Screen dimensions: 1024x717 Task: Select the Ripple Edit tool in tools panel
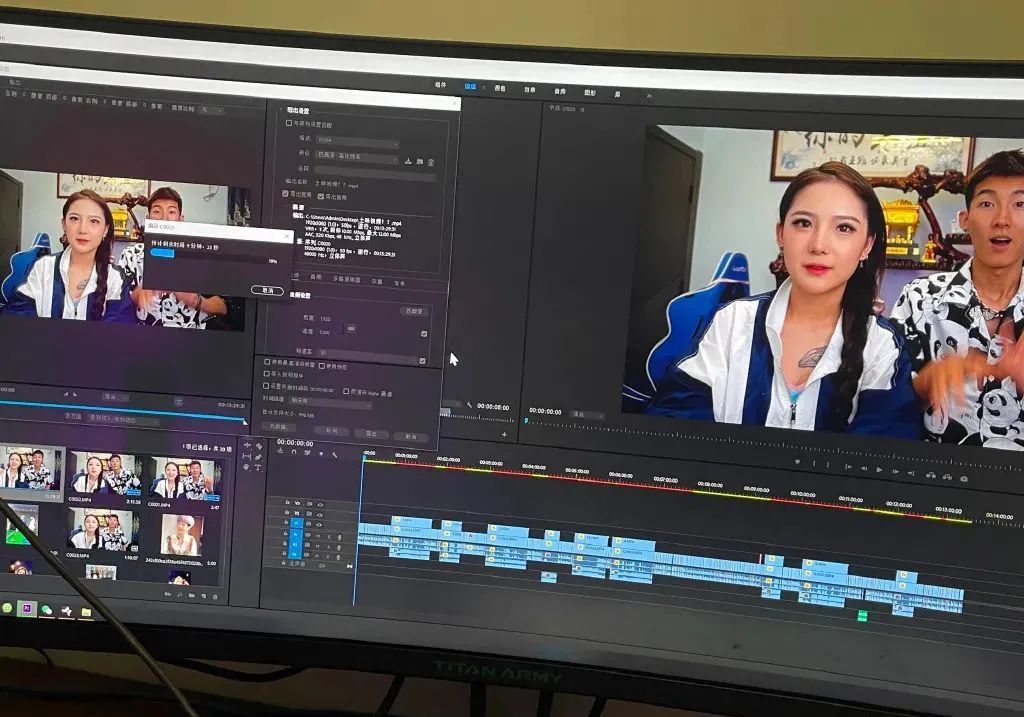coord(248,445)
